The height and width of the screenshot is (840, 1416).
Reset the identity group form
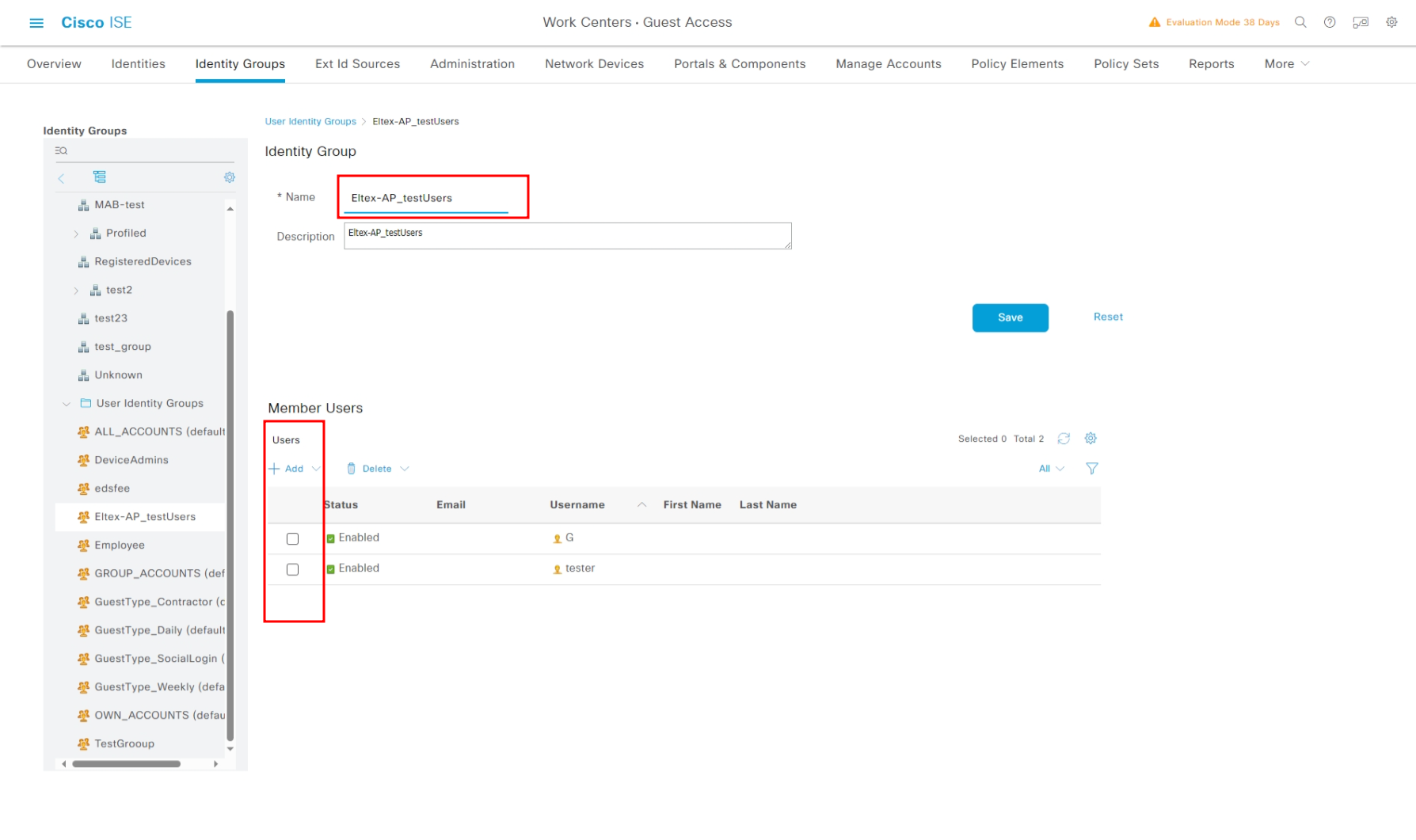pos(1108,317)
